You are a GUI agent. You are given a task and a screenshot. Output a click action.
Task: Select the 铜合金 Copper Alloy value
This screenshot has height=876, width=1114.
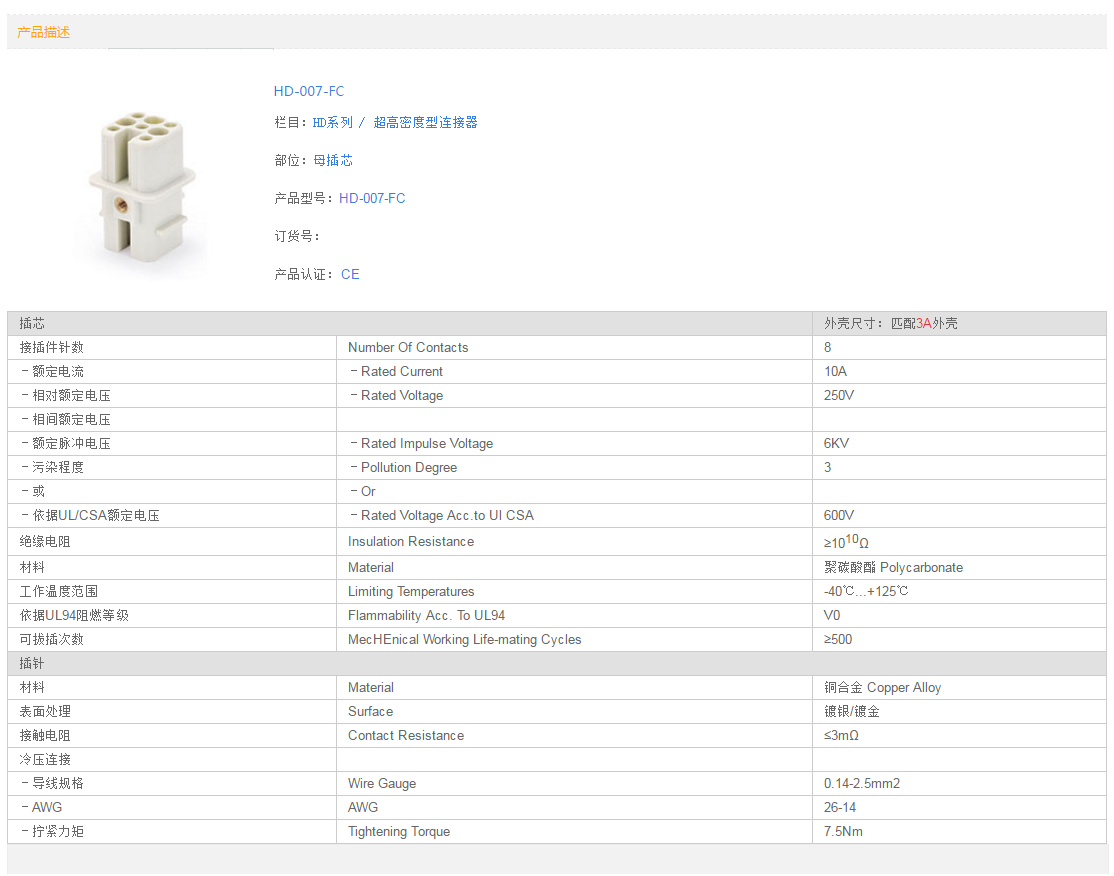pos(882,687)
